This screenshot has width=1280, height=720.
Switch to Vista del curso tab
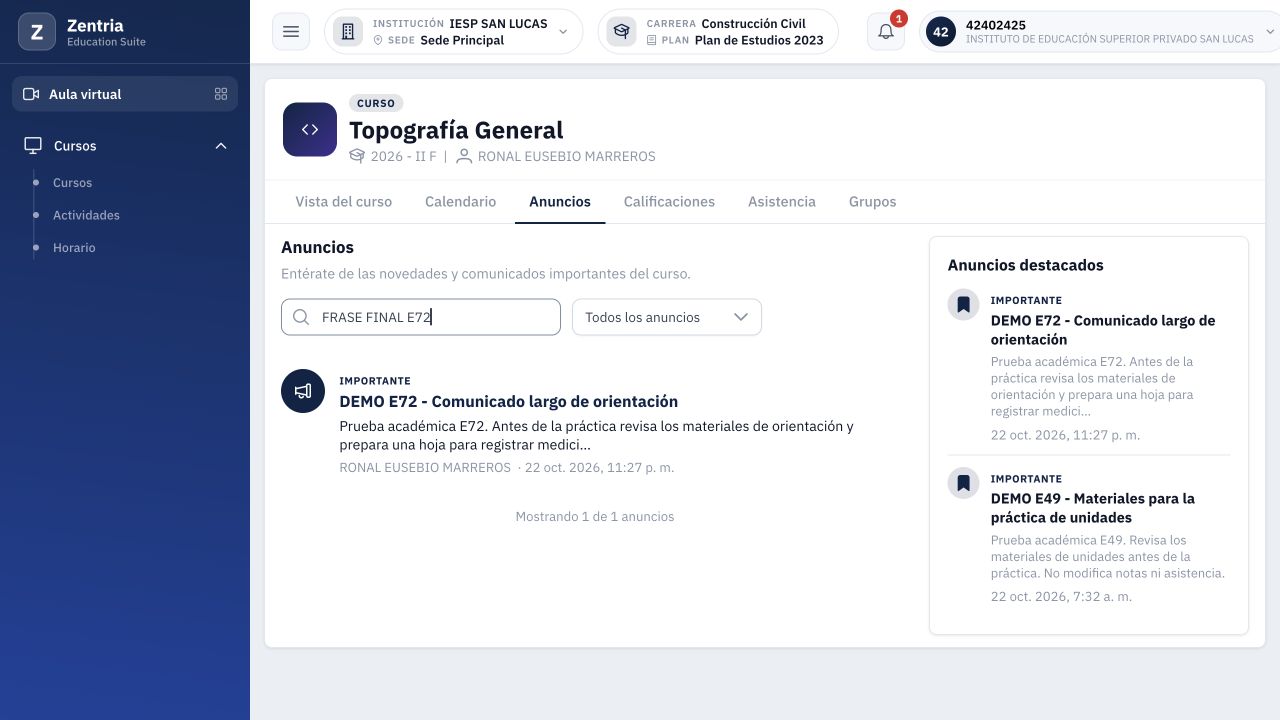click(344, 202)
